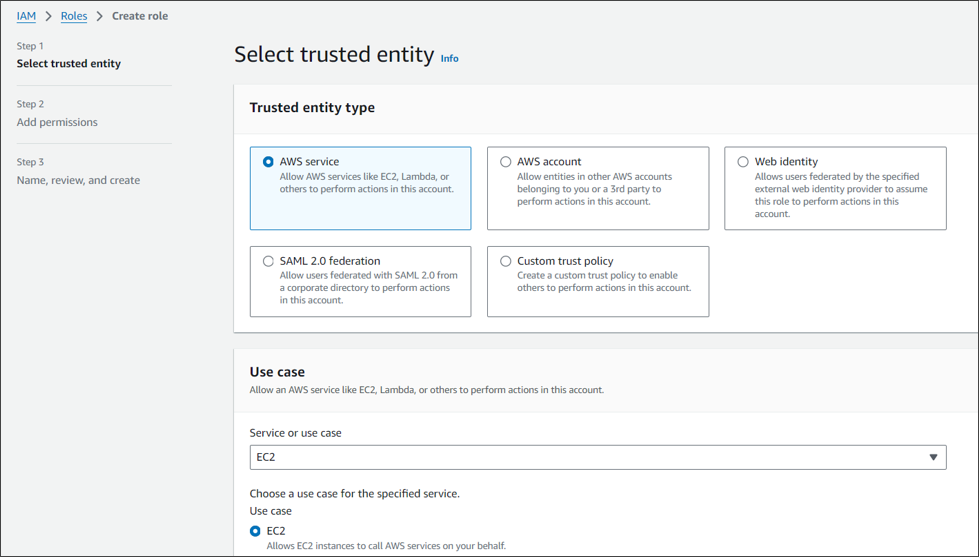This screenshot has height=557, width=979.
Task: Open the IAM breadcrumb link
Action: (26, 16)
